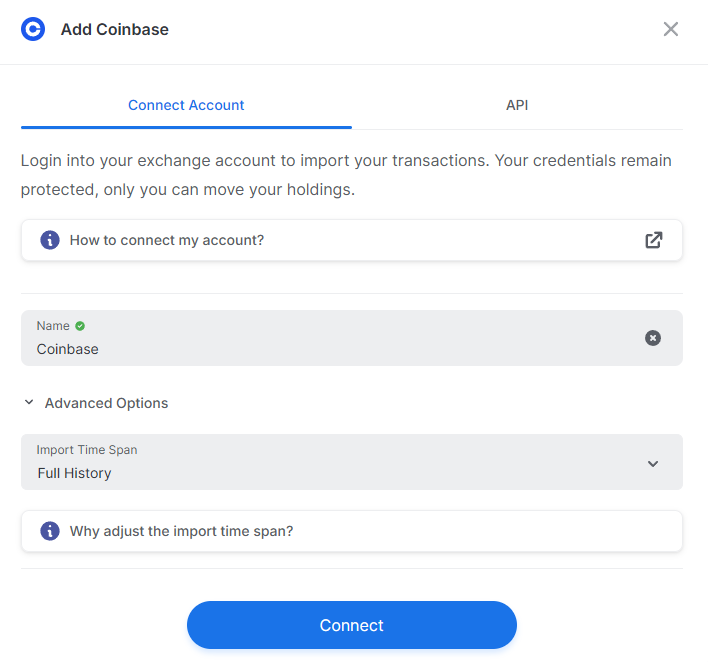The width and height of the screenshot is (708, 662).
Task: Open the Import Time Span dropdown
Action: coord(352,462)
